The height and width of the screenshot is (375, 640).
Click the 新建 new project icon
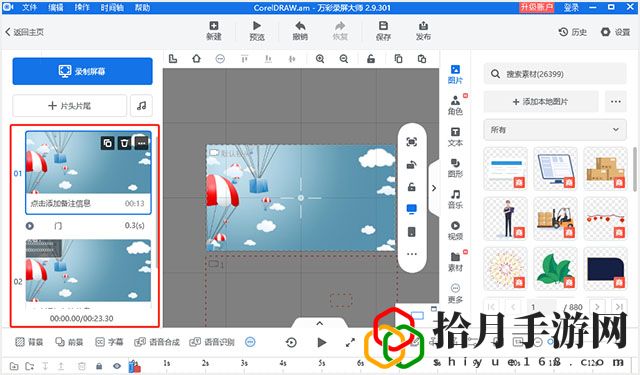click(x=214, y=26)
